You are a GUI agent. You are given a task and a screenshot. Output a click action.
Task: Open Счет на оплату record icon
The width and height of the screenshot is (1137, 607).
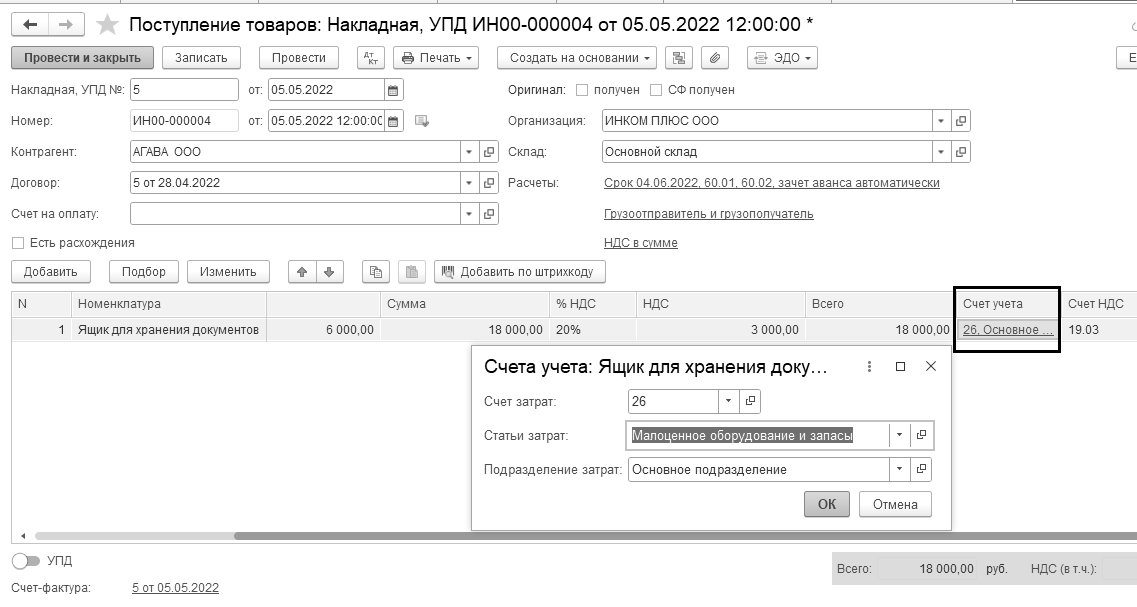click(x=489, y=214)
